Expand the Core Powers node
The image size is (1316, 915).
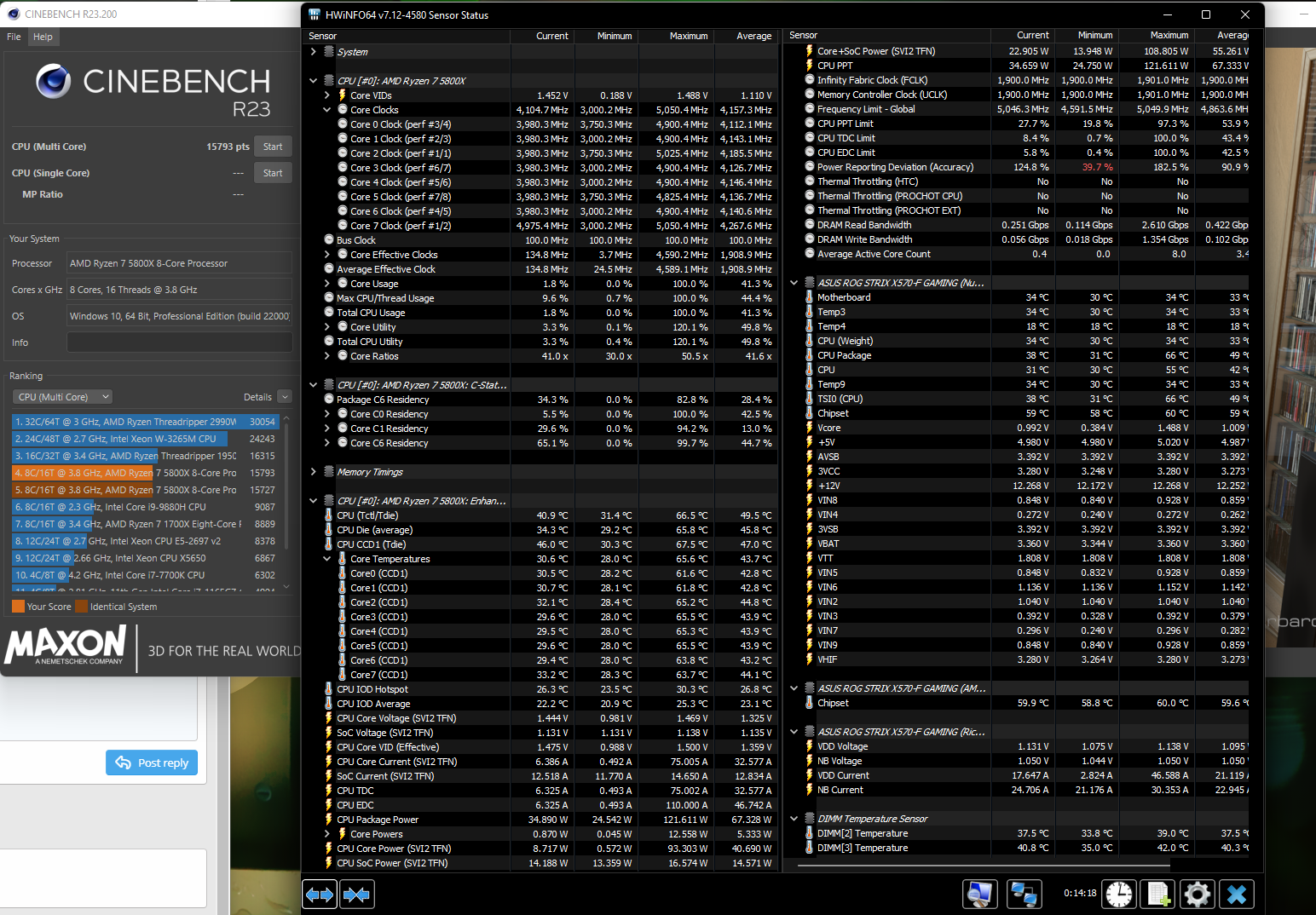click(327, 834)
